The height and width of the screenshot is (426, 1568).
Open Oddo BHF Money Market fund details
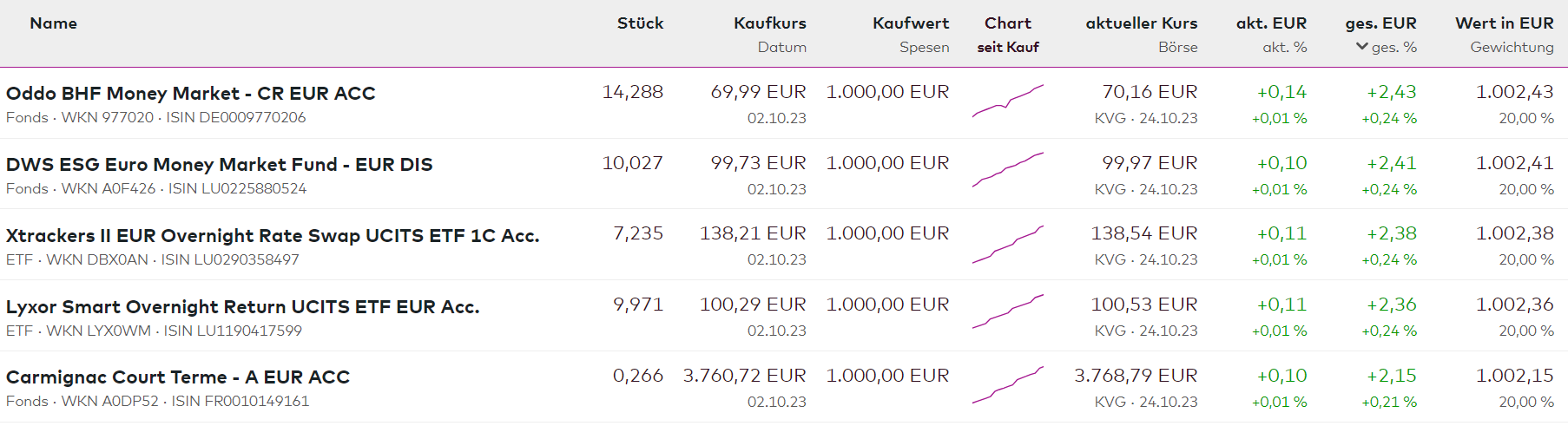[x=190, y=94]
